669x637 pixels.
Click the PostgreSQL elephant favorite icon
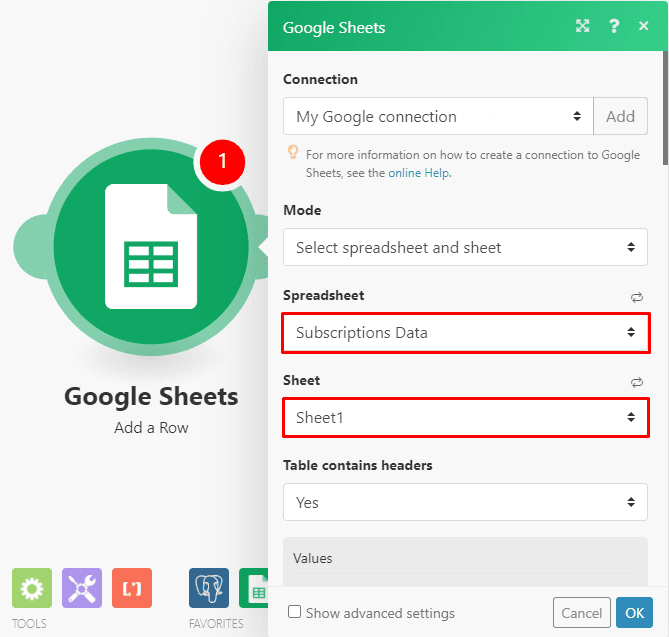[208, 589]
